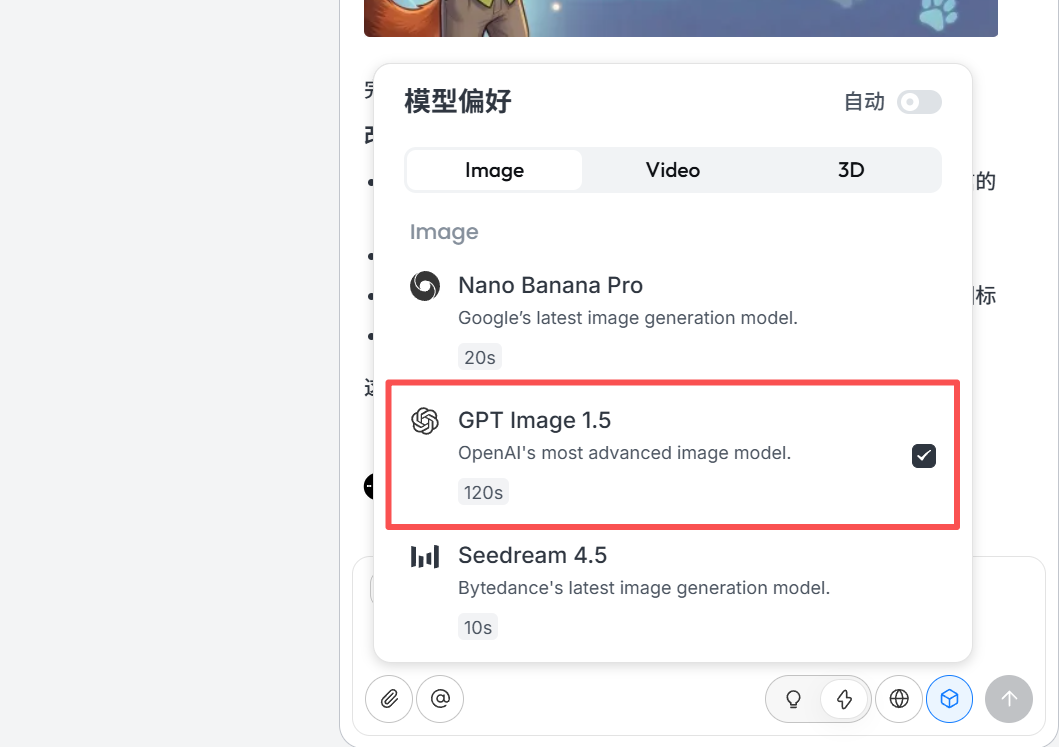Click the Seedream 4.5 bar-chart icon
Image resolution: width=1059 pixels, height=747 pixels.
point(424,556)
